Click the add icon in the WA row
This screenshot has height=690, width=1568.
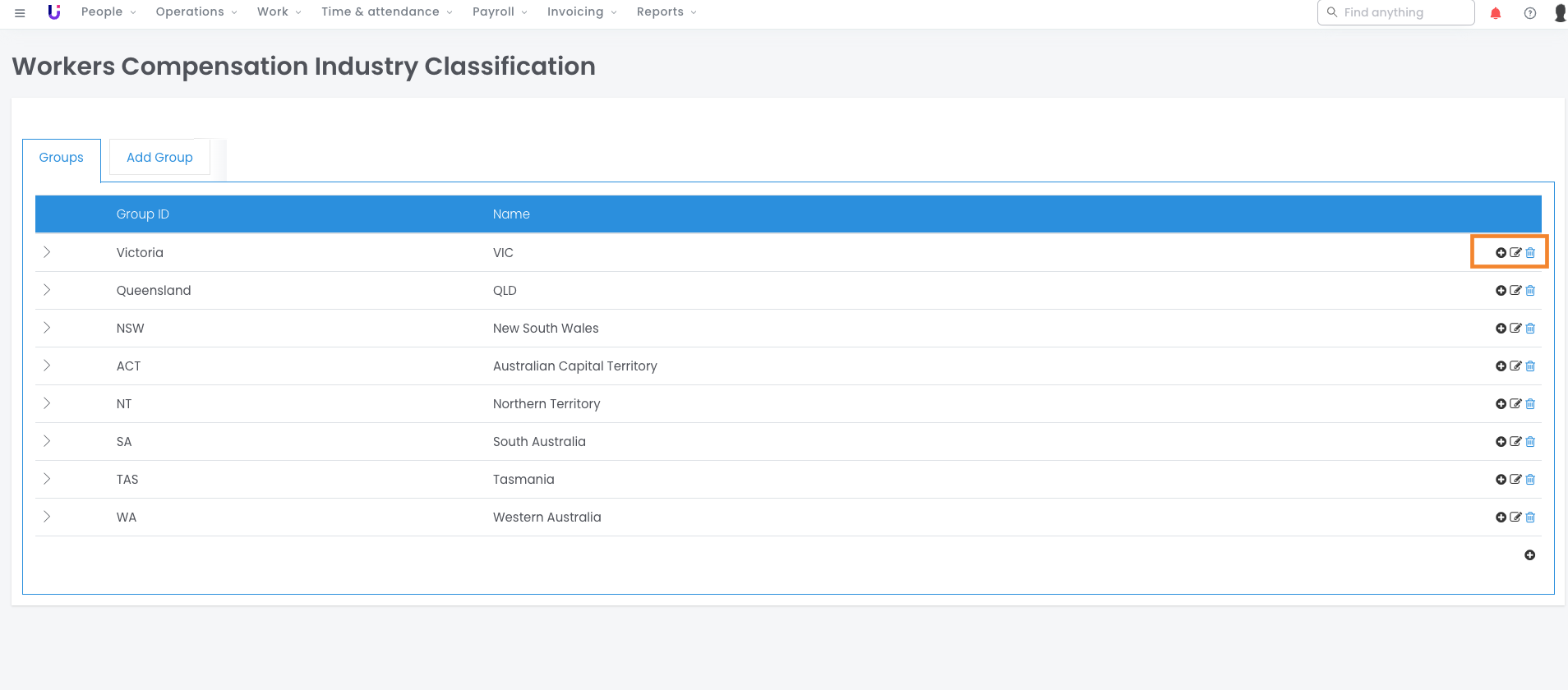[x=1501, y=517]
